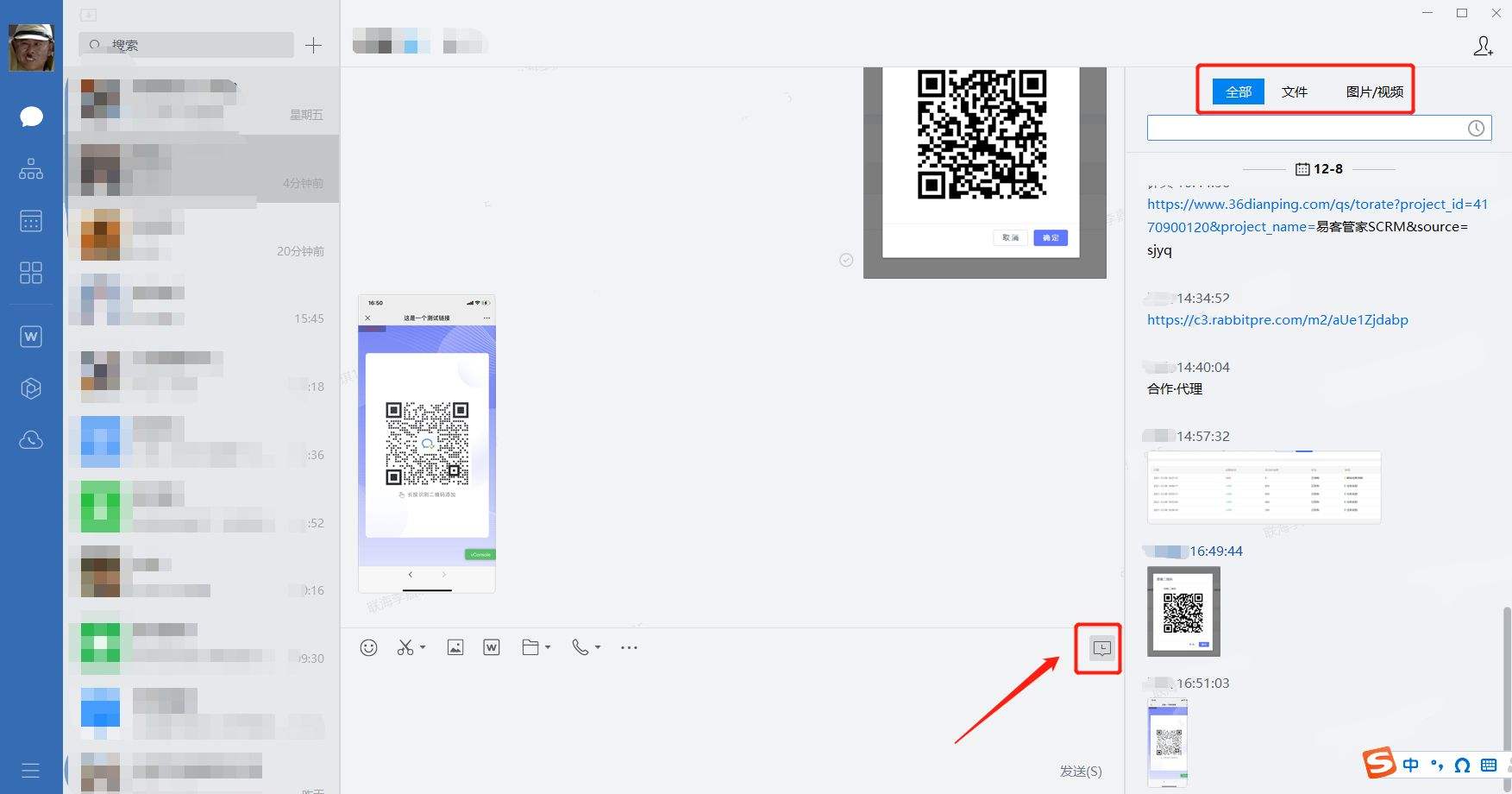Select the conversation from 20分钟前
The width and height of the screenshot is (1512, 794).
click(x=202, y=236)
